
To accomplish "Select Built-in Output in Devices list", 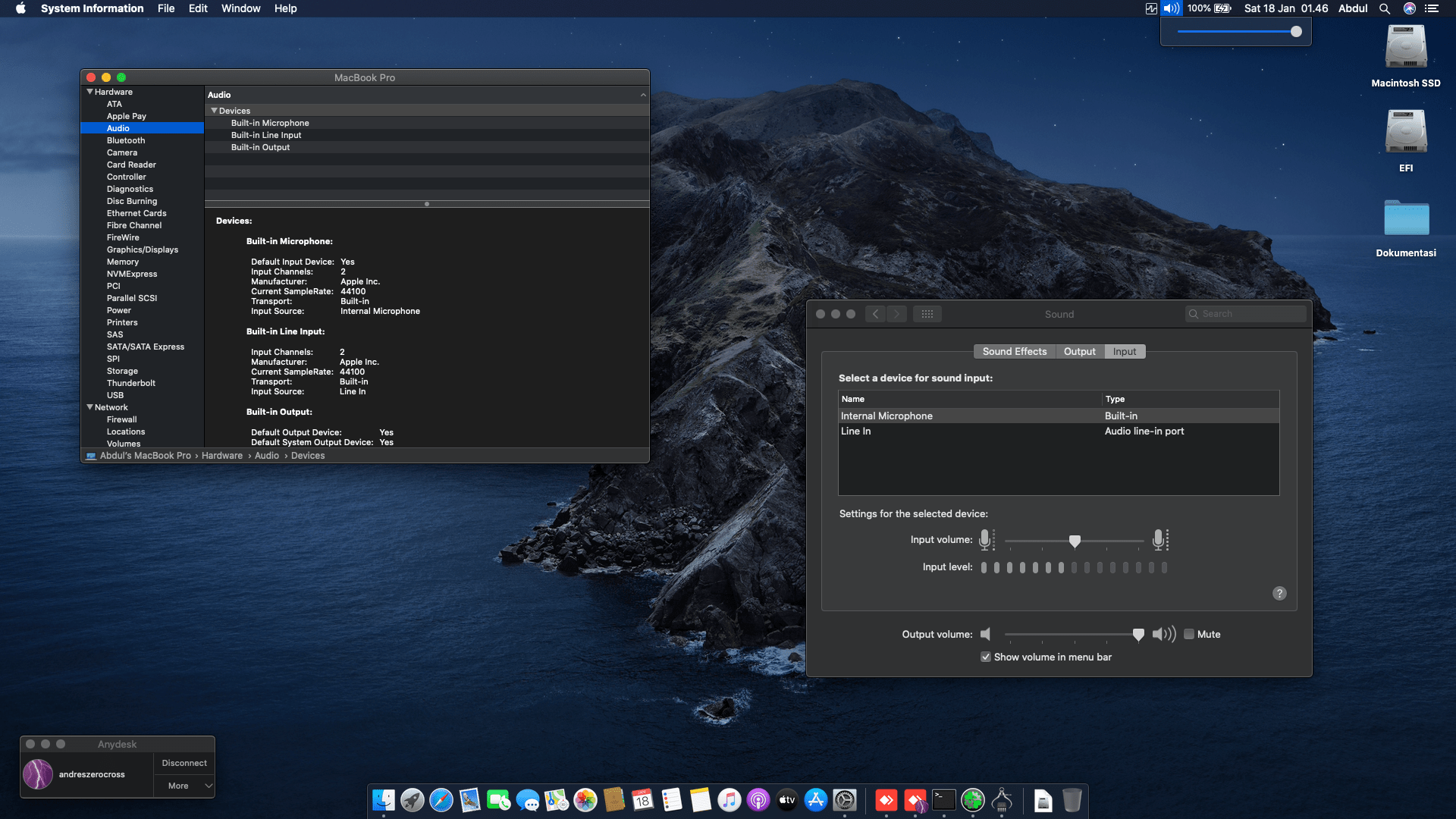I will (427, 147).
